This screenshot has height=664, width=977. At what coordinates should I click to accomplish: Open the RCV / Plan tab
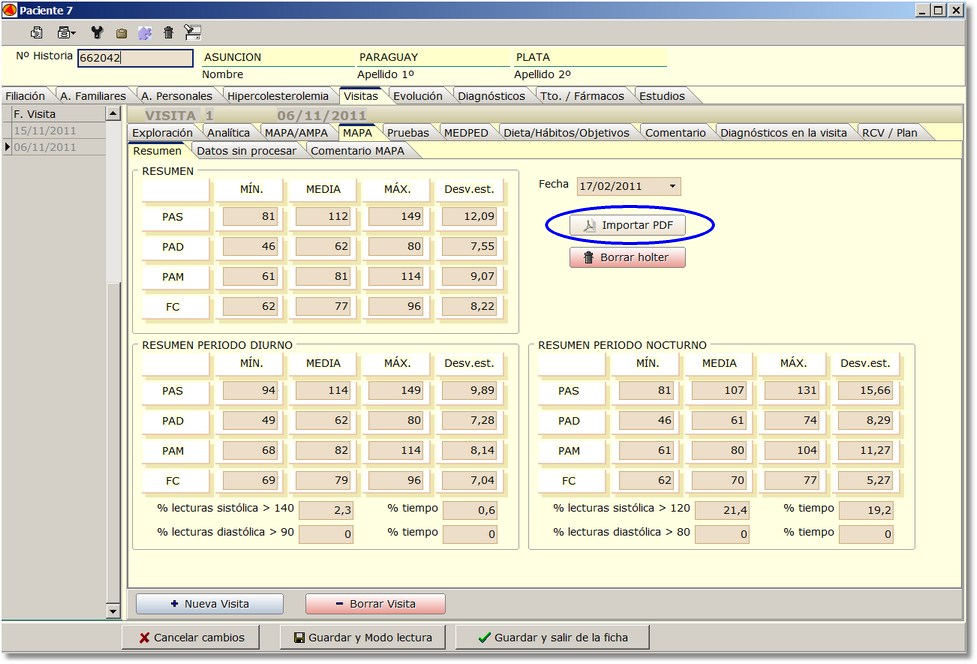pyautogui.click(x=890, y=133)
